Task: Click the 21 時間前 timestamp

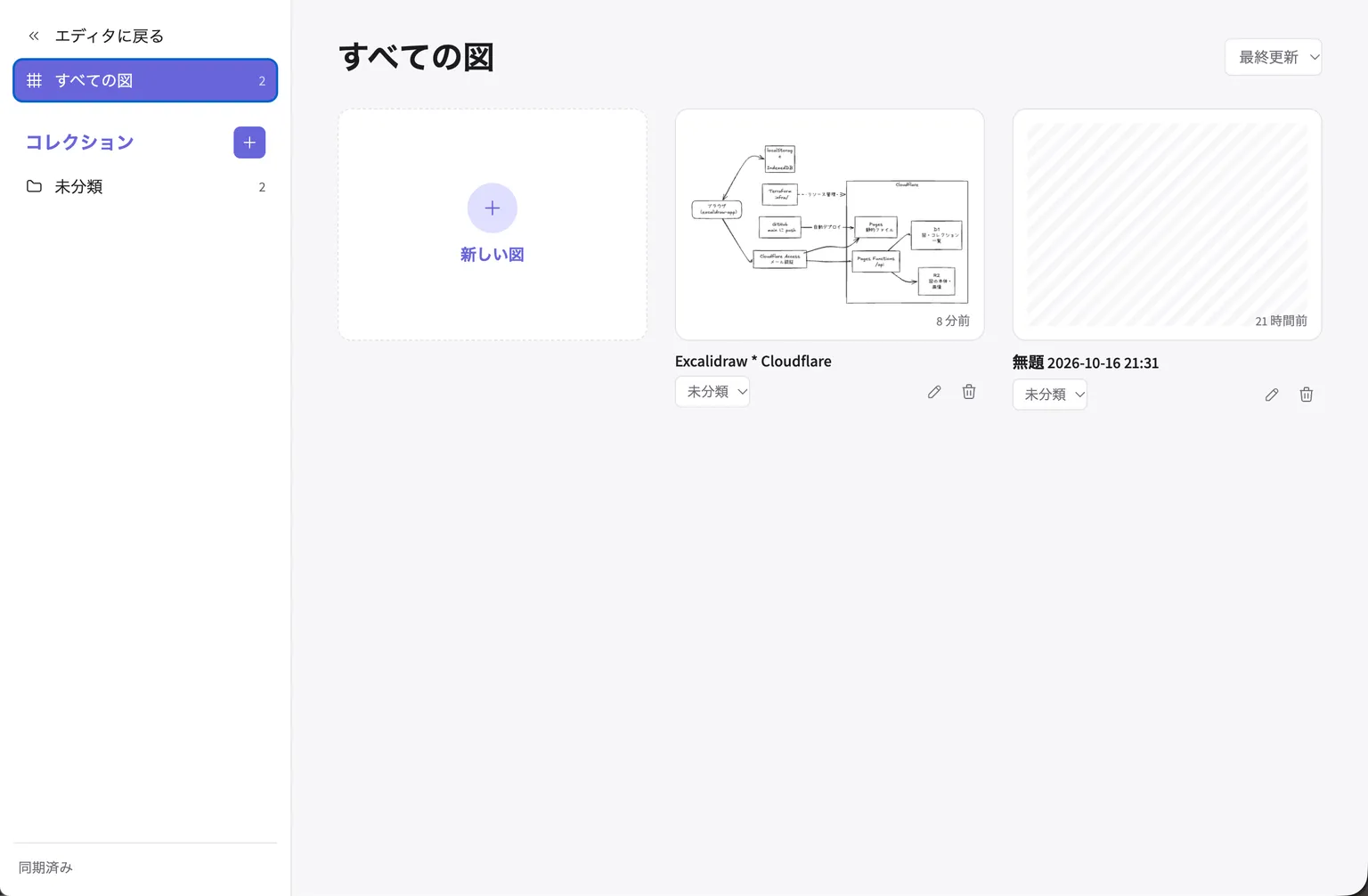Action: (x=1282, y=321)
